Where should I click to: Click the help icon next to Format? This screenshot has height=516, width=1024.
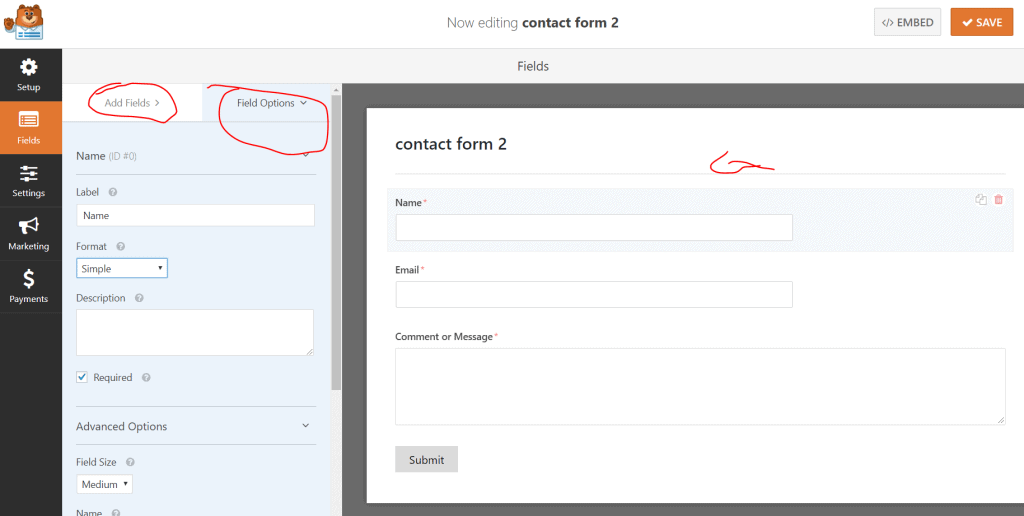(120, 247)
